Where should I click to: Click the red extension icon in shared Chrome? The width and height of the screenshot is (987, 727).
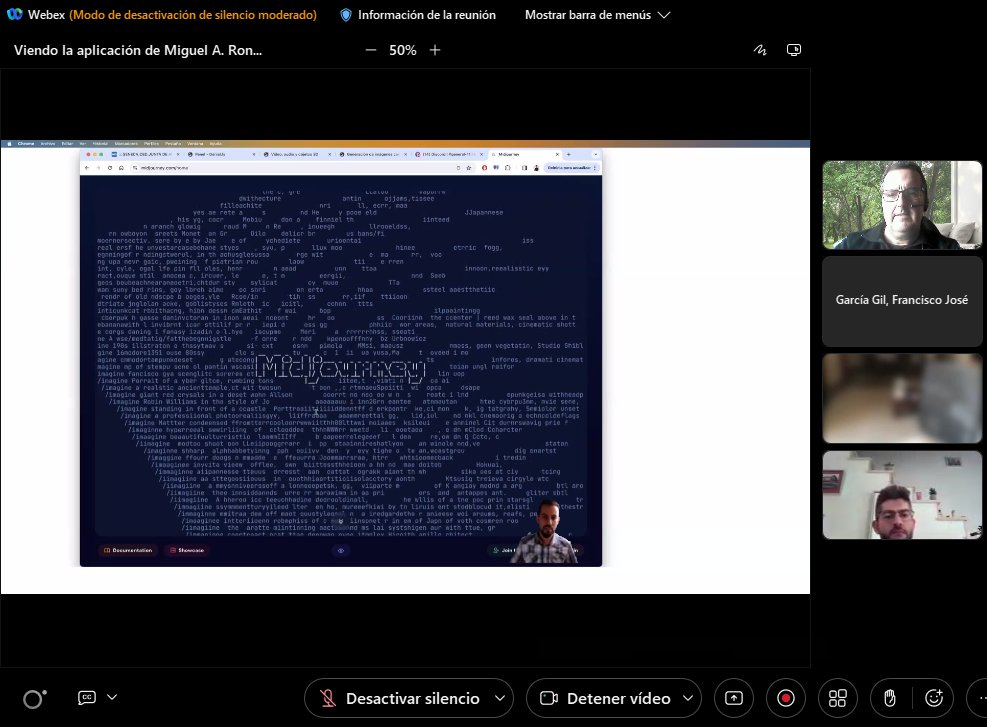coord(484,168)
